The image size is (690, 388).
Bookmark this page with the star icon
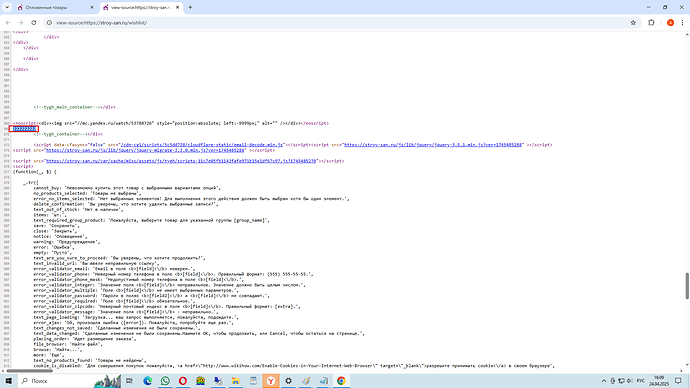[633, 22]
